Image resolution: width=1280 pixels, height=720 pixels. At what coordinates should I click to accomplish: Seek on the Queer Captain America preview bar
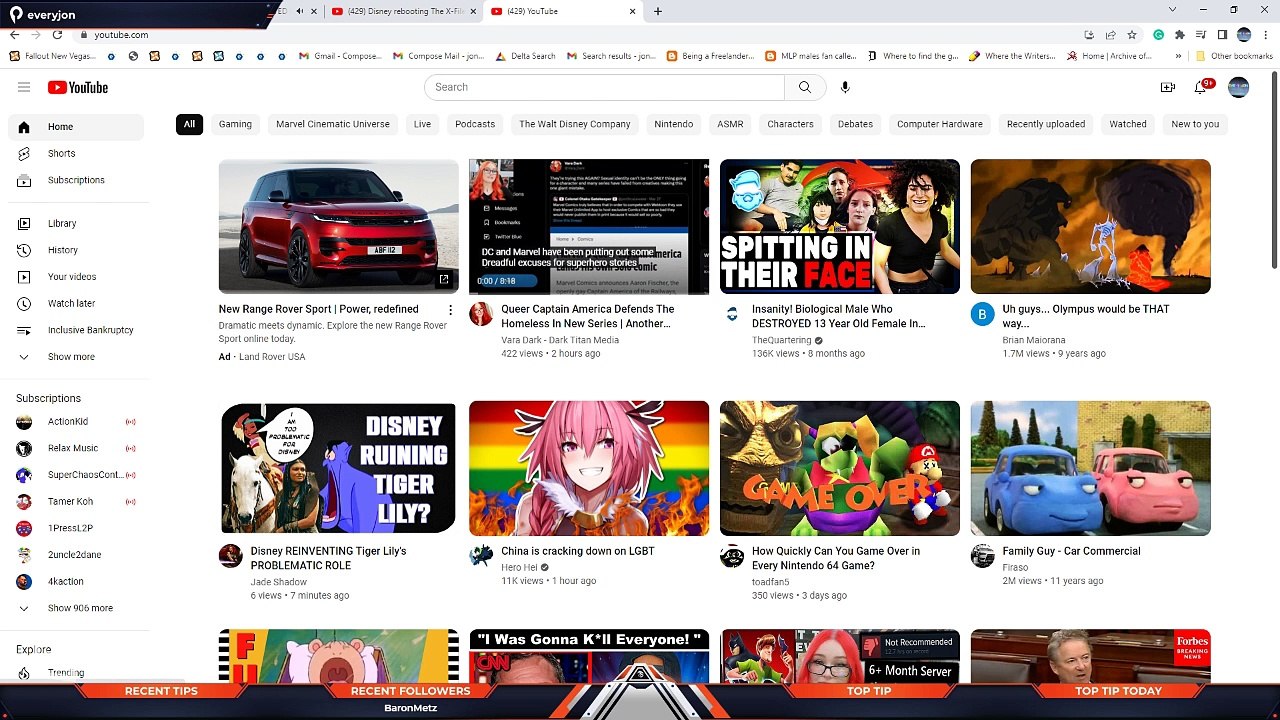pos(589,293)
